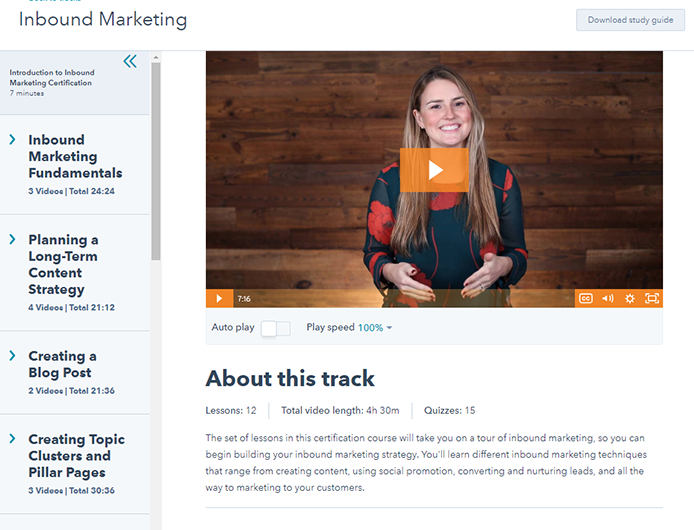
Task: Open video settings with the gear icon
Action: pos(630,298)
